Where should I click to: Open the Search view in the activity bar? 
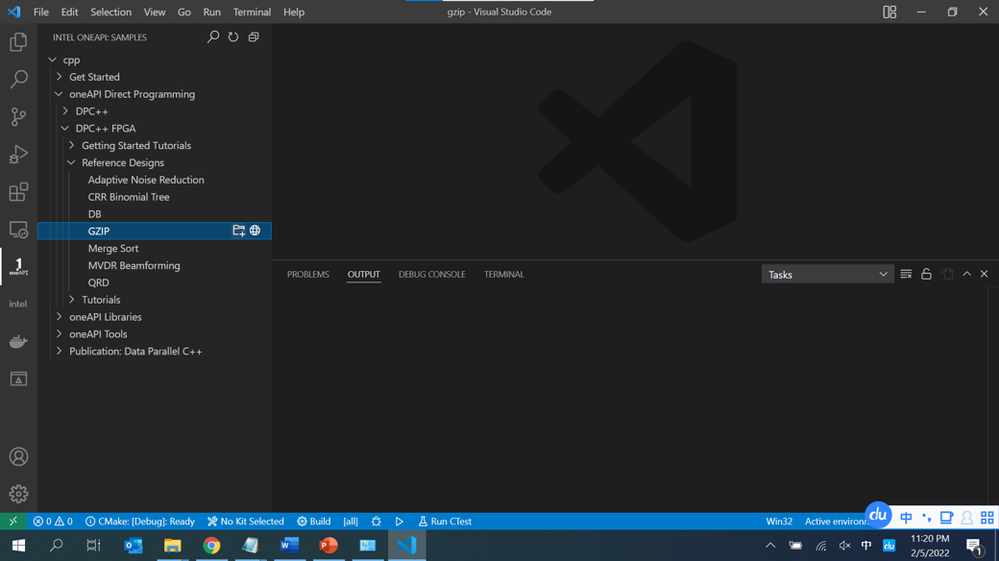pos(18,79)
